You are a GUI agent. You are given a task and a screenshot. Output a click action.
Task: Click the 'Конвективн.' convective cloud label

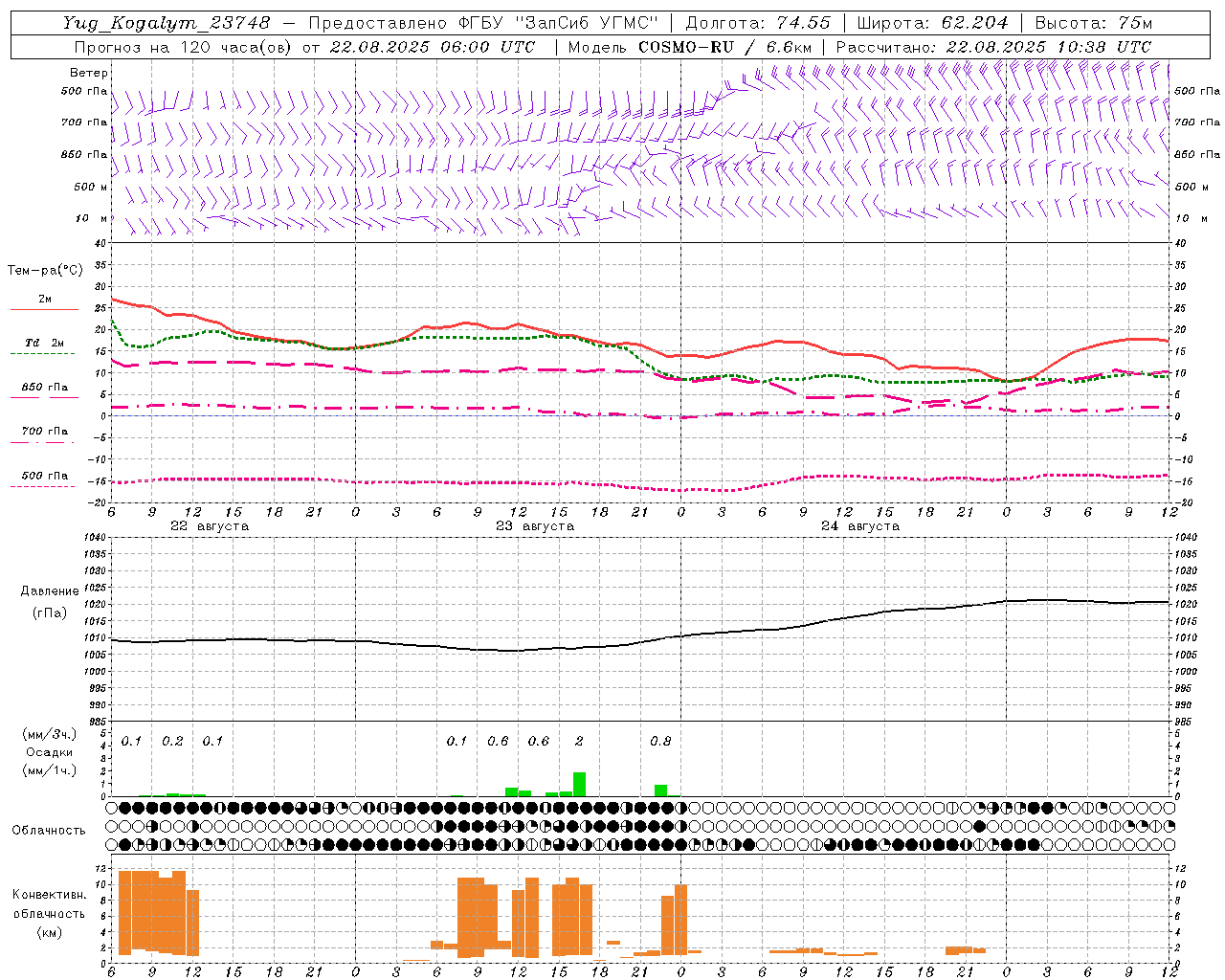click(x=49, y=895)
